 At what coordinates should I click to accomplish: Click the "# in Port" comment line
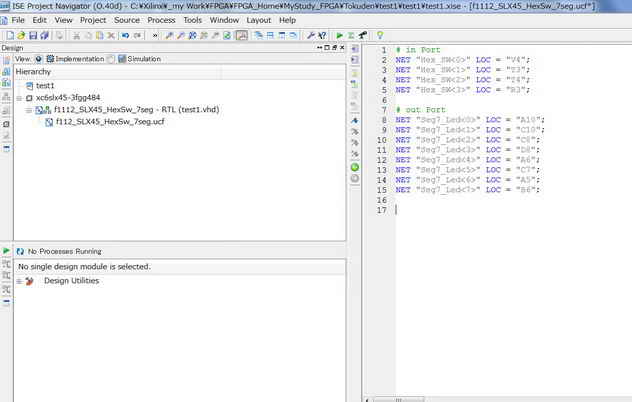pos(418,50)
